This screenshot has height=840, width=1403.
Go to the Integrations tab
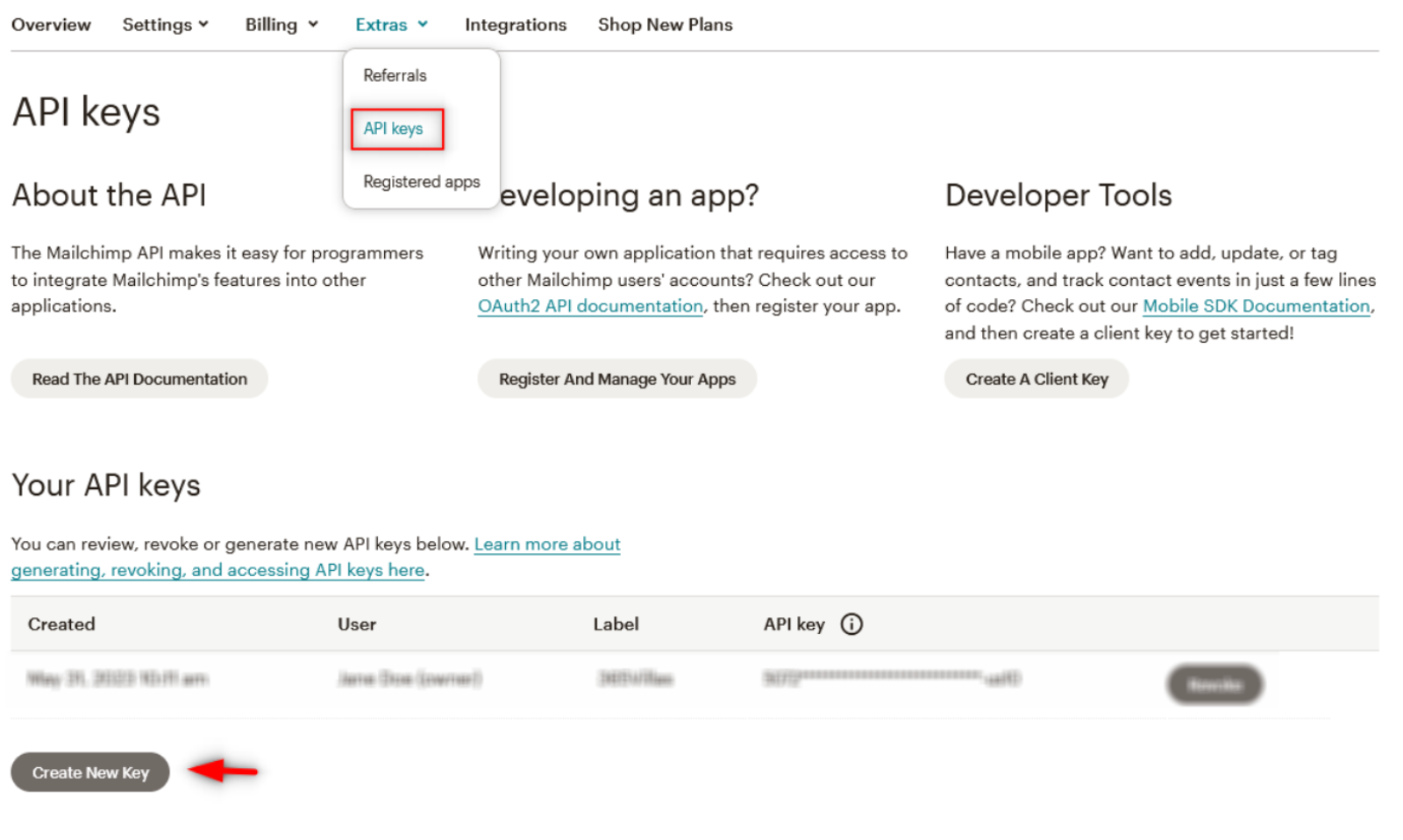pyautogui.click(x=516, y=25)
